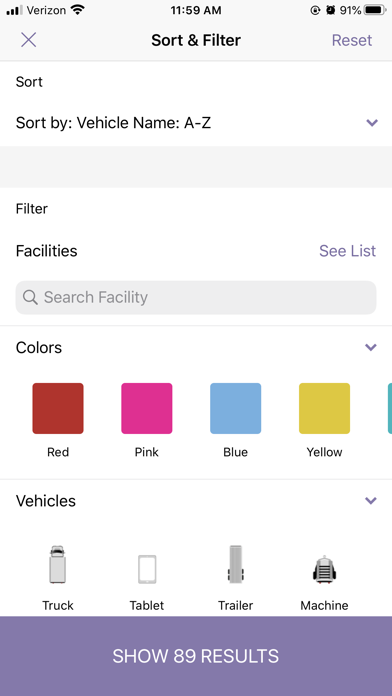
Task: Collapse the Colors section chevron
Action: 371,347
